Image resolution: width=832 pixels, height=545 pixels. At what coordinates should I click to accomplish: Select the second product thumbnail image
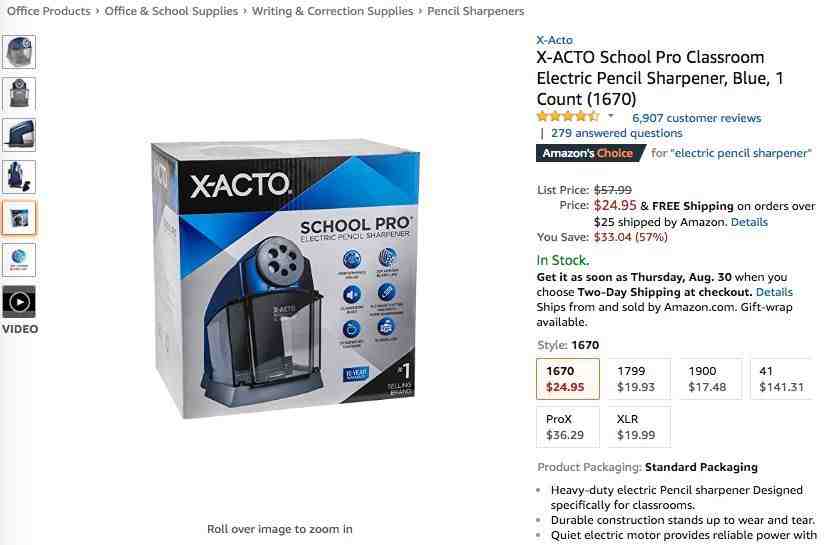tap(19, 93)
